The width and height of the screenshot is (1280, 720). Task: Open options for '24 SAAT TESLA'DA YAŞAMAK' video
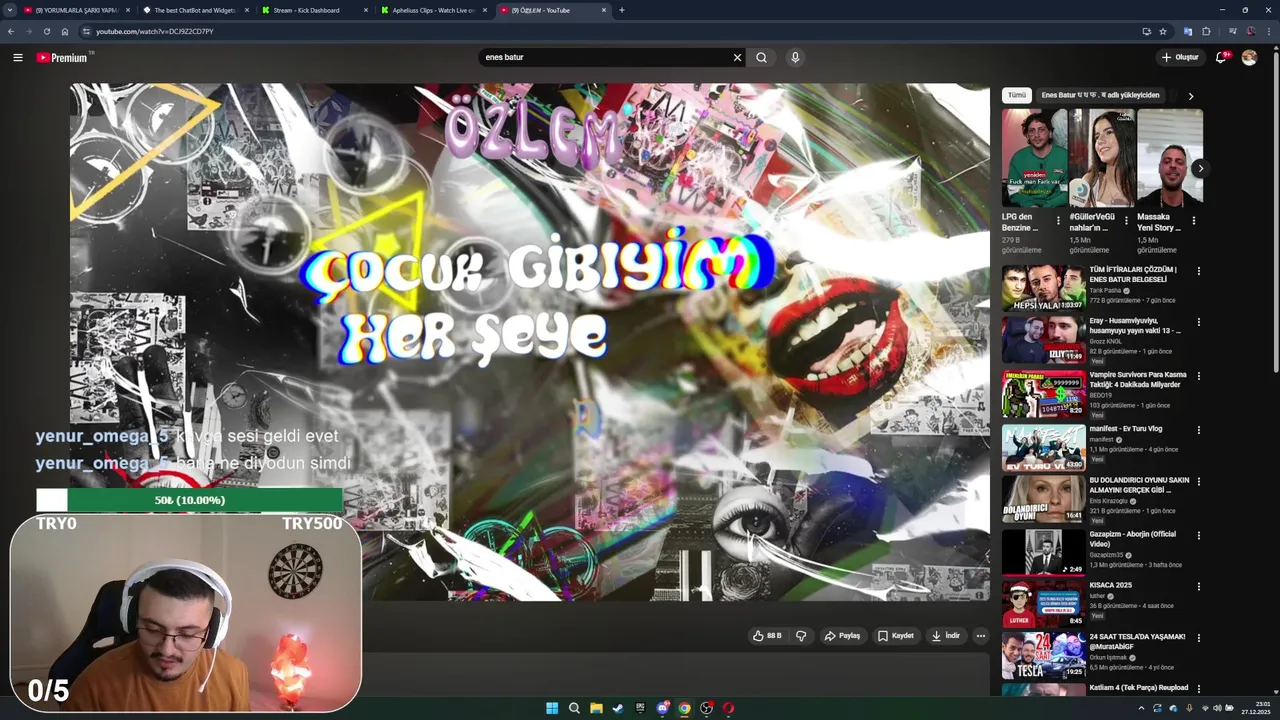[x=1198, y=638]
